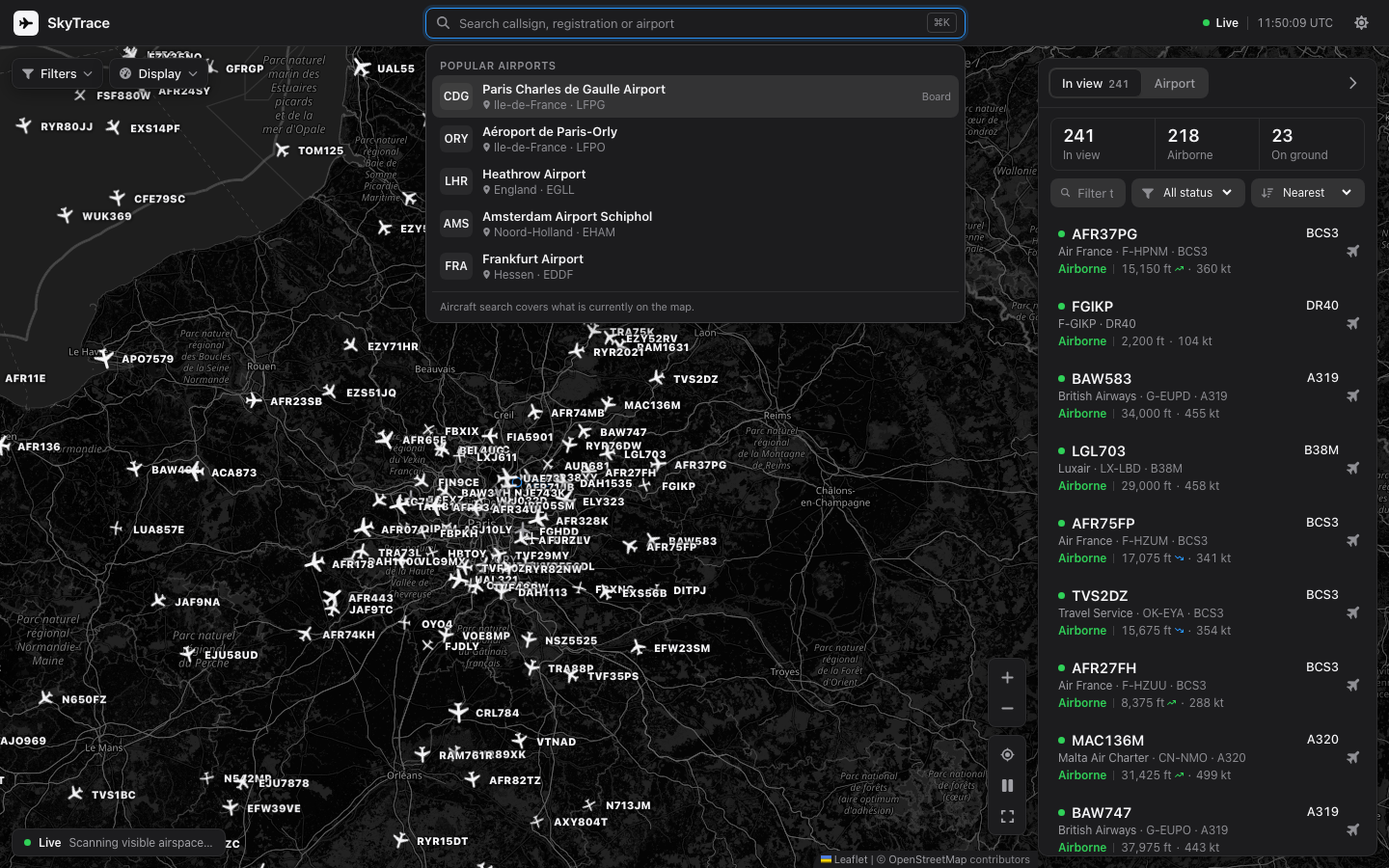
Task: Click the plane icon in the AFR37PG row
Action: pos(1352,252)
